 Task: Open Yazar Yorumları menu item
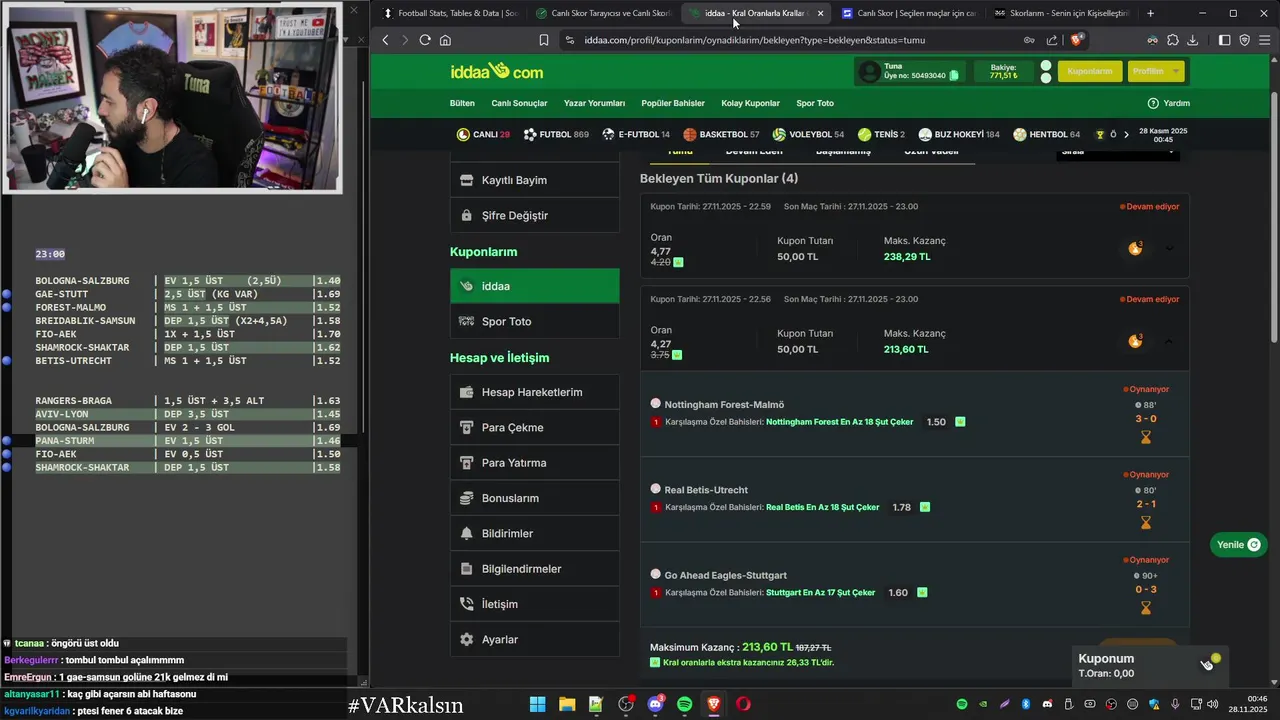594,103
